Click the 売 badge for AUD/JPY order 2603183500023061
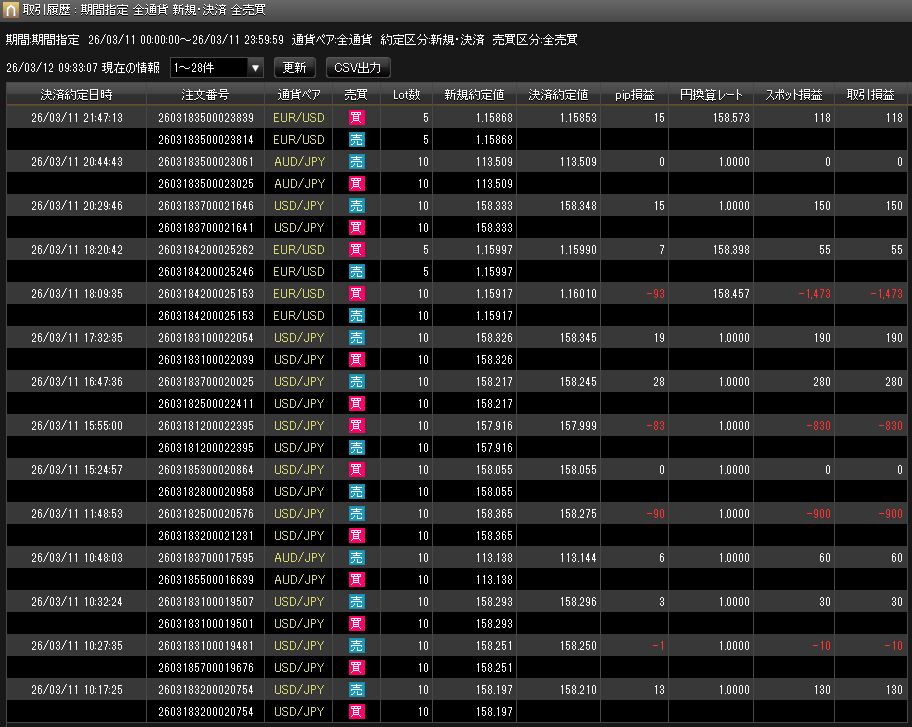The height and width of the screenshot is (727, 912). (x=356, y=162)
